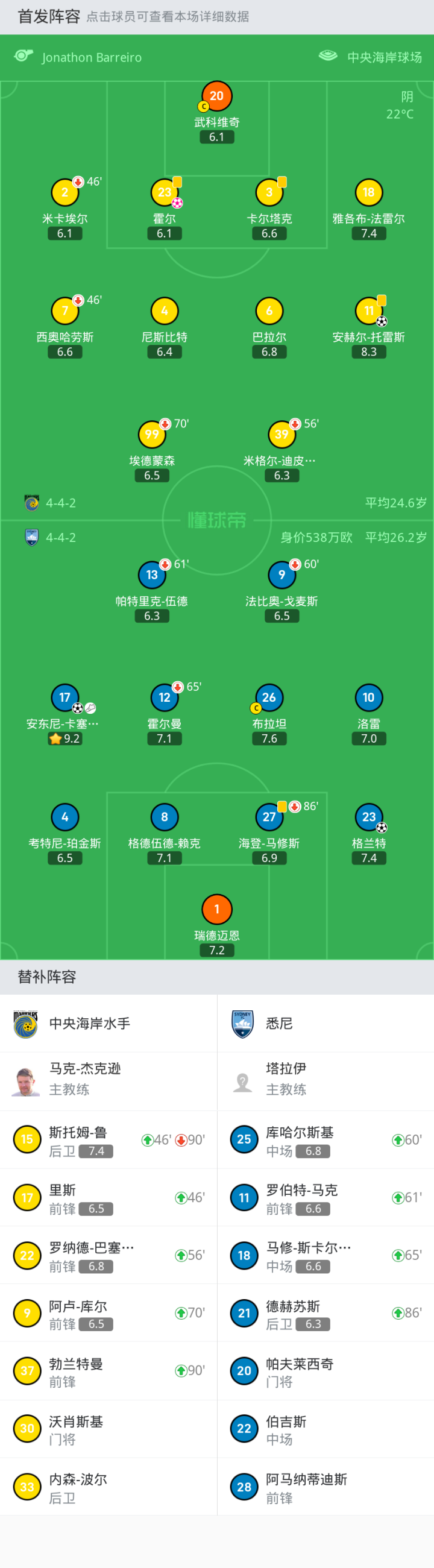Tap the 悉尼 club crest in substitutes
The width and height of the screenshot is (434, 1568).
click(242, 1024)
